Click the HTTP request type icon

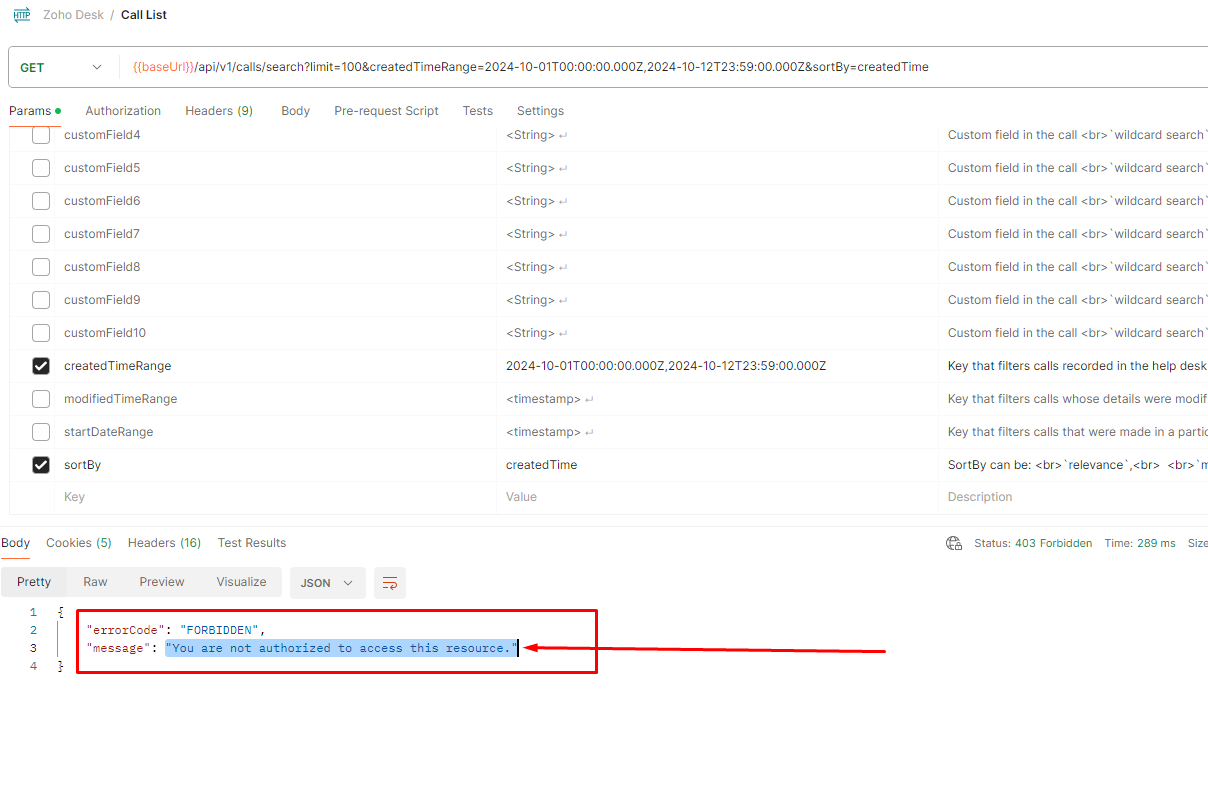point(22,15)
